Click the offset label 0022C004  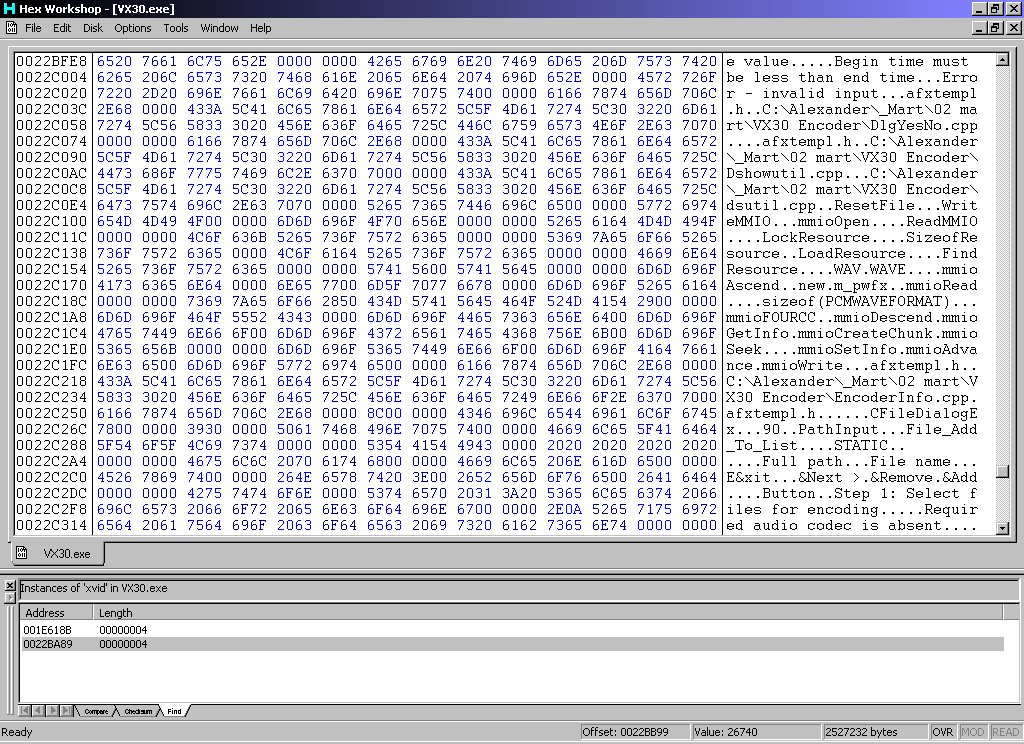click(x=52, y=77)
